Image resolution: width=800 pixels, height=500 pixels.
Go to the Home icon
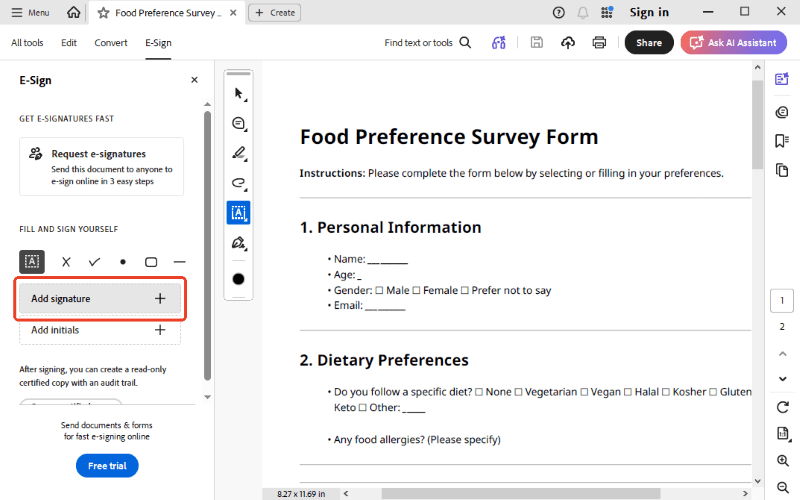click(x=73, y=12)
